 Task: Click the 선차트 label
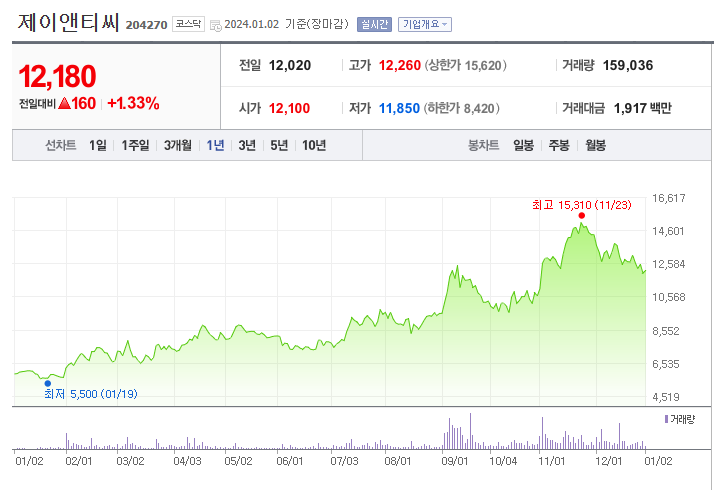[x=61, y=145]
